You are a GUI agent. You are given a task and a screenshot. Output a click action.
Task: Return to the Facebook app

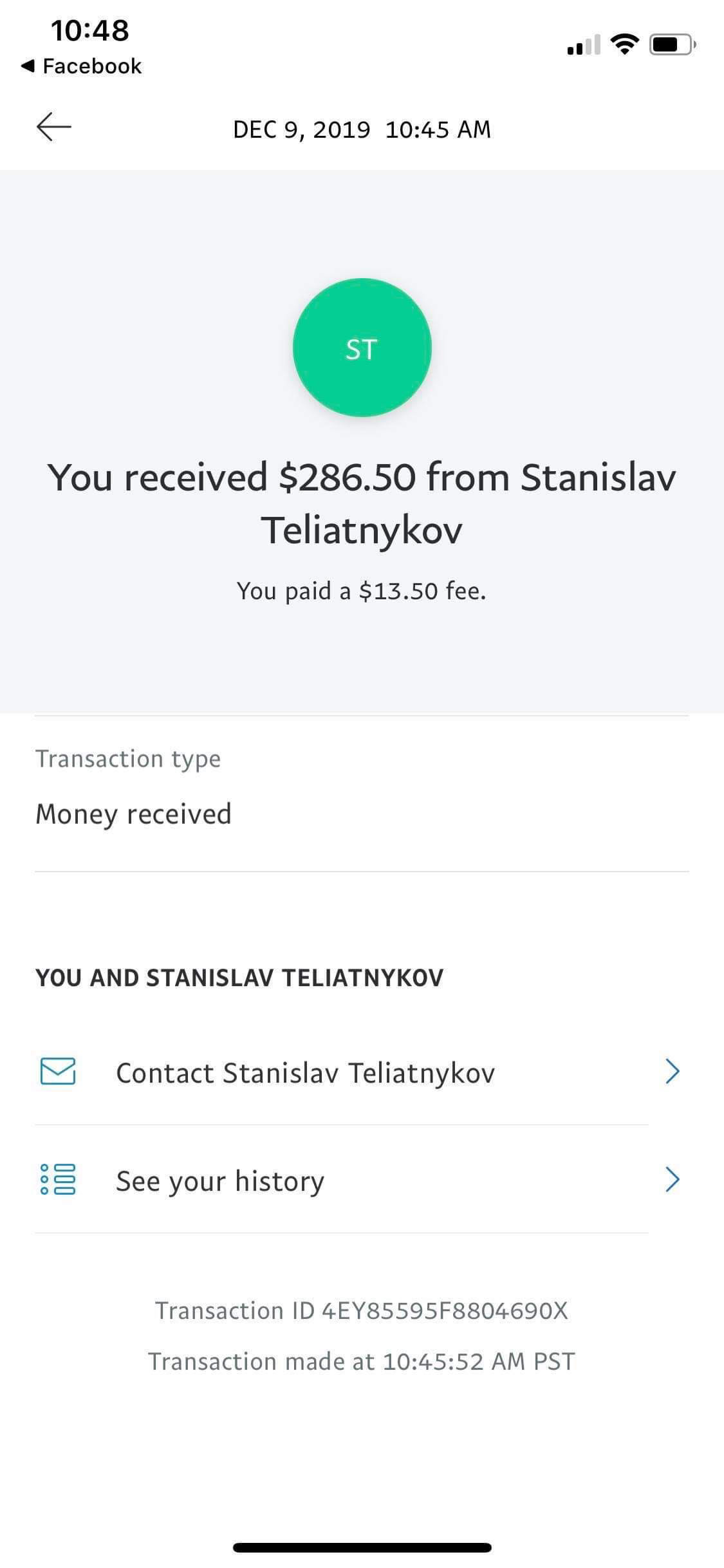pos(82,66)
